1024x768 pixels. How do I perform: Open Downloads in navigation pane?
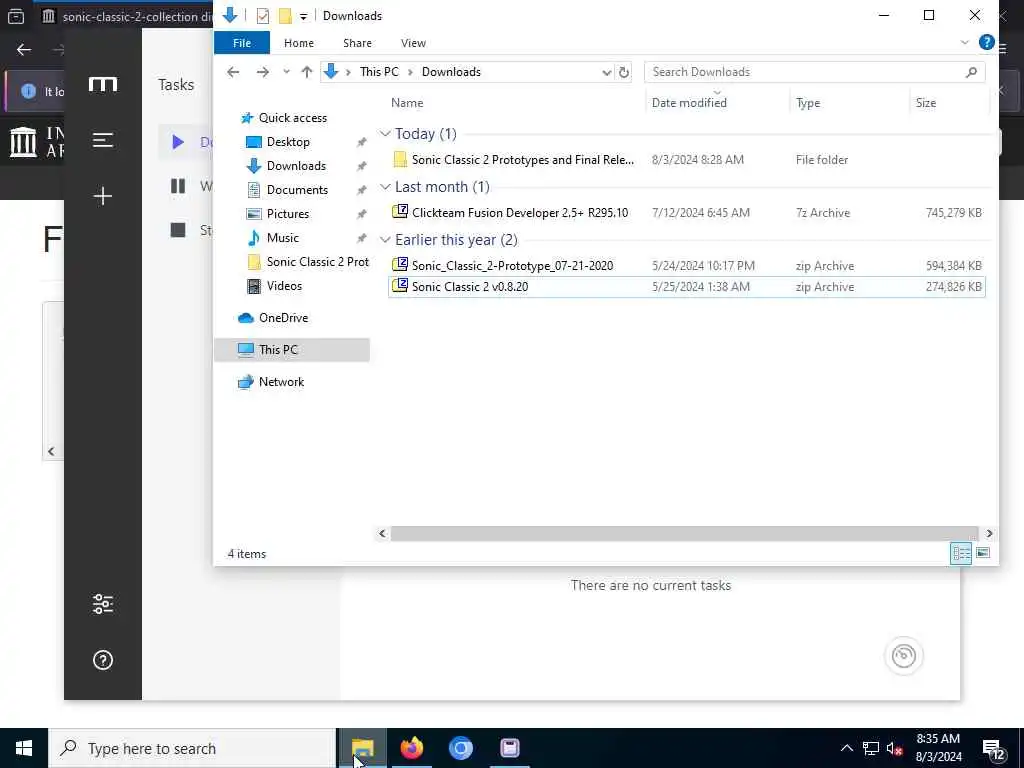coord(296,166)
